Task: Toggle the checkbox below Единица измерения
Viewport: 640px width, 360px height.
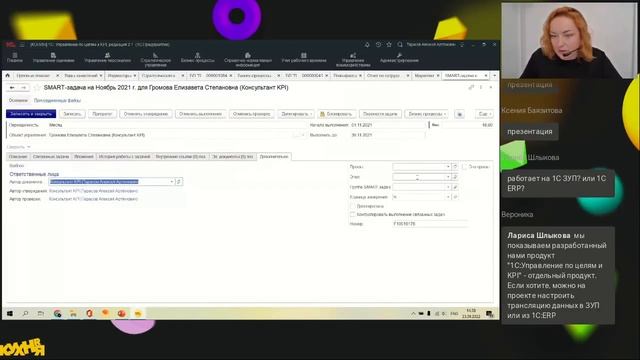Action: (x=353, y=206)
